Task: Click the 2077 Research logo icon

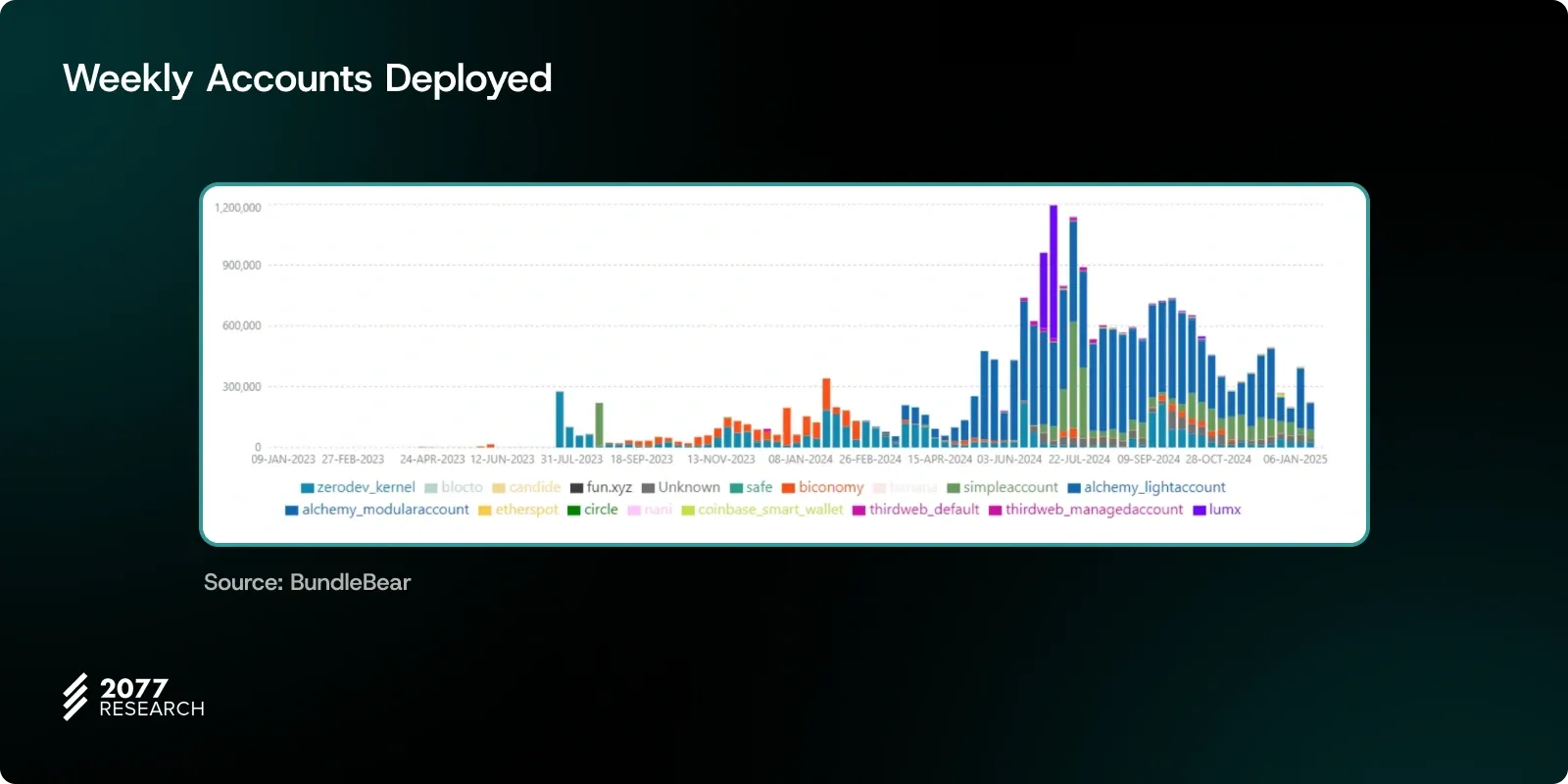Action: click(x=75, y=697)
